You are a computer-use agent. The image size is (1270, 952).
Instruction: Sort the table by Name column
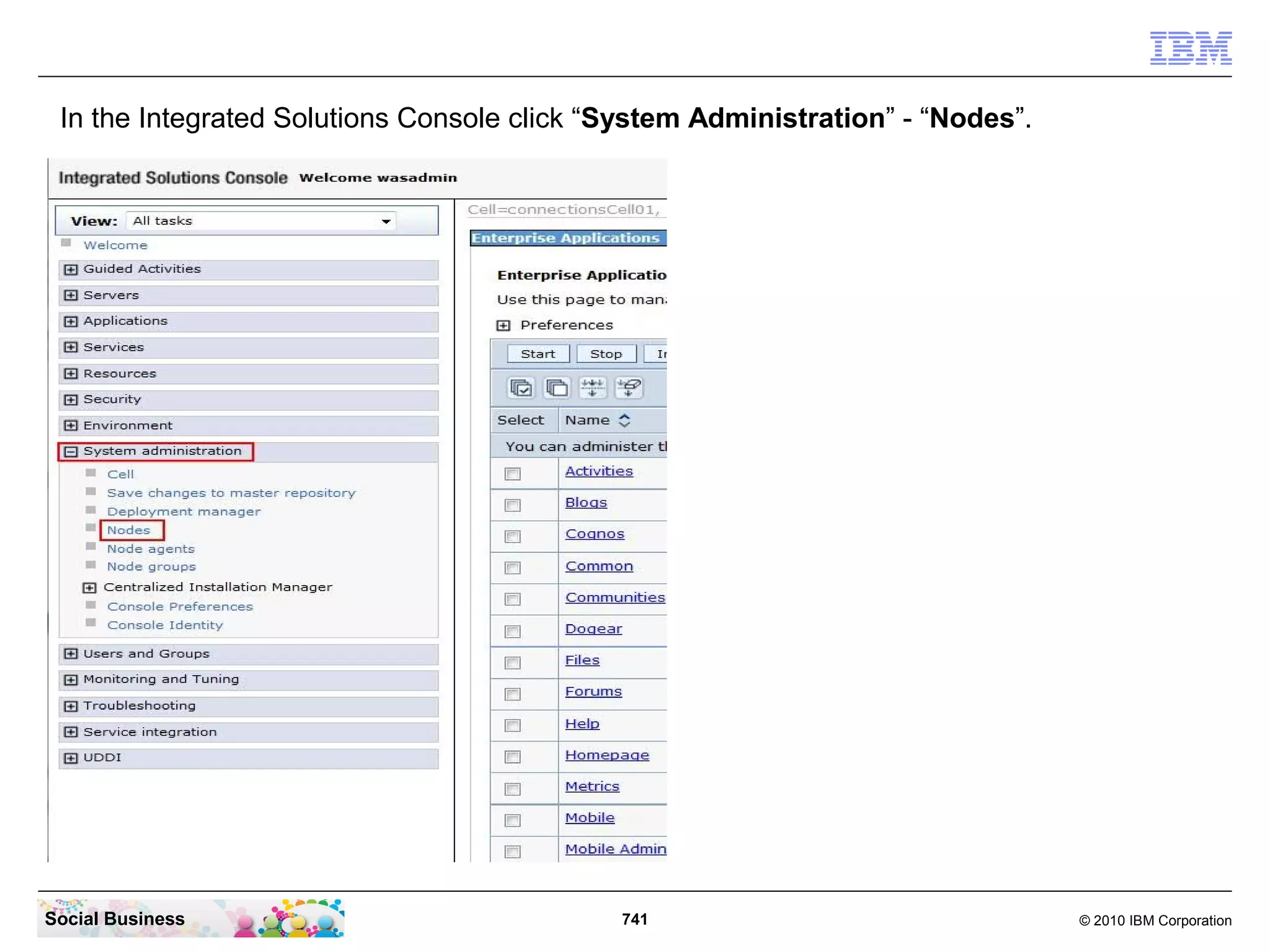tap(624, 420)
